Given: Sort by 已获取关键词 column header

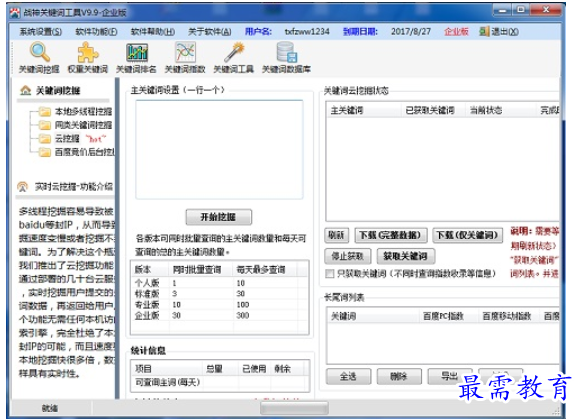Looking at the screenshot, I should pos(434,110).
